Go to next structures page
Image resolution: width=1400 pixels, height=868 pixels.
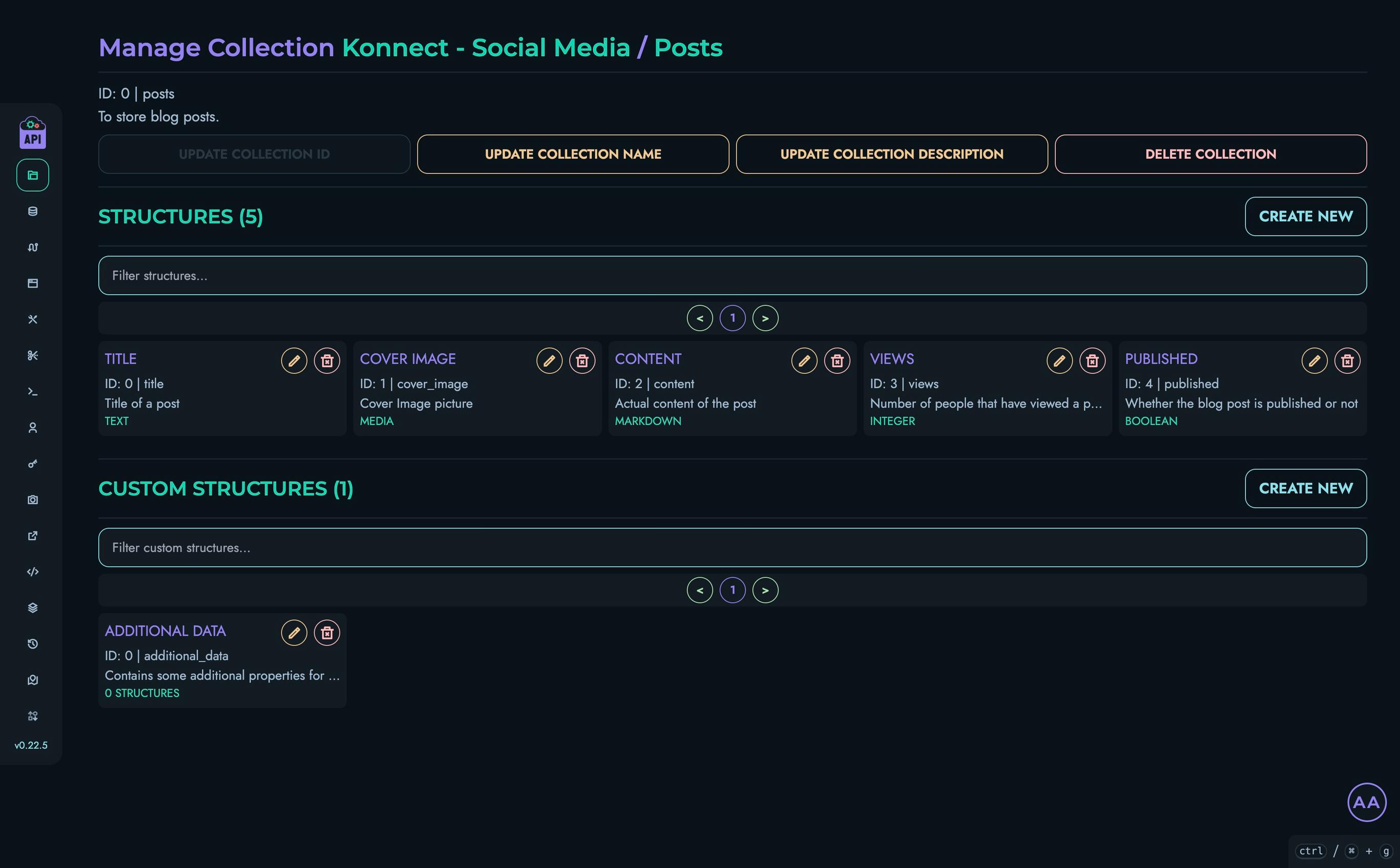click(765, 318)
